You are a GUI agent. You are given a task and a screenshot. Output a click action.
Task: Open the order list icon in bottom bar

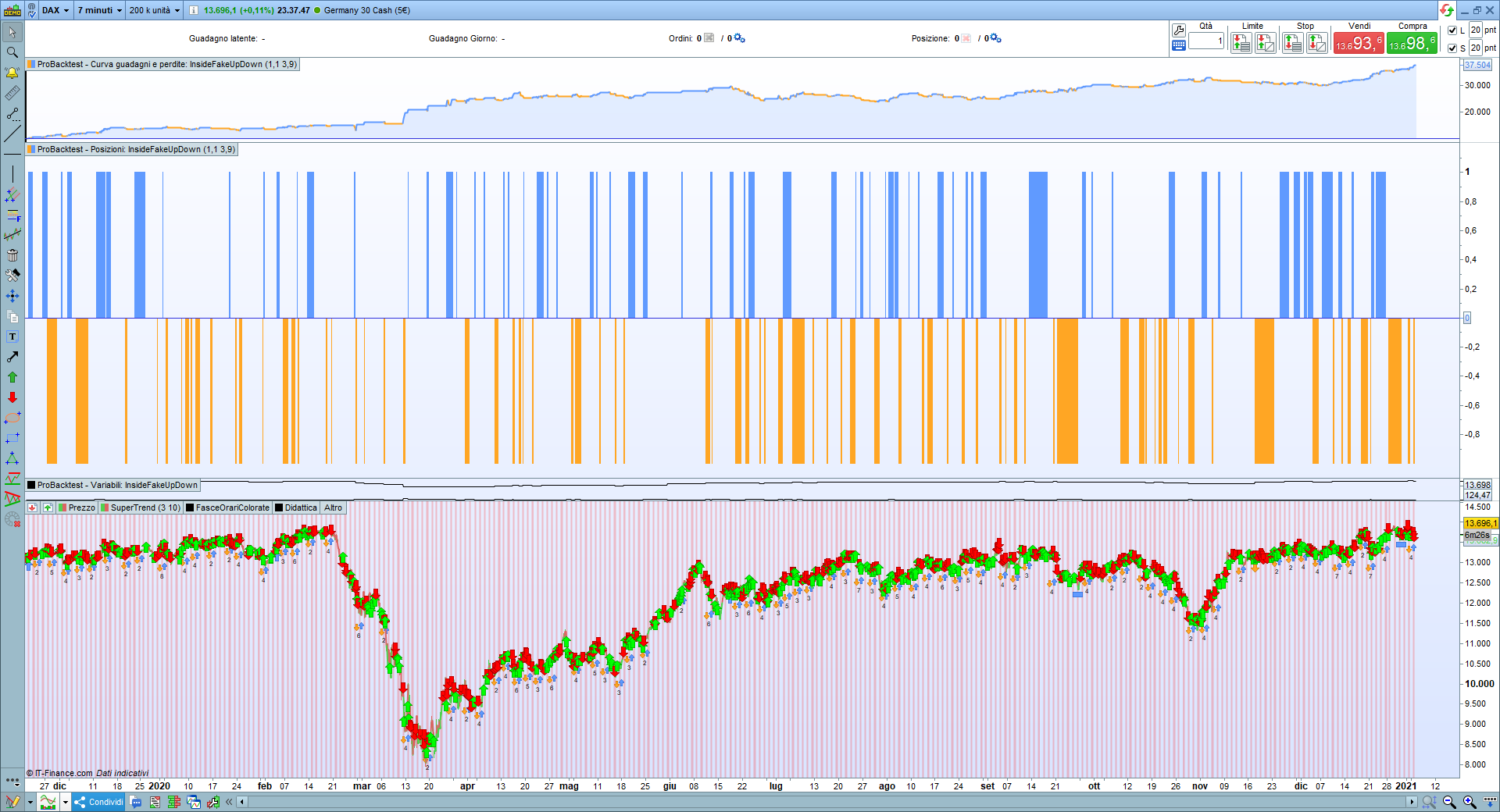[x=155, y=802]
